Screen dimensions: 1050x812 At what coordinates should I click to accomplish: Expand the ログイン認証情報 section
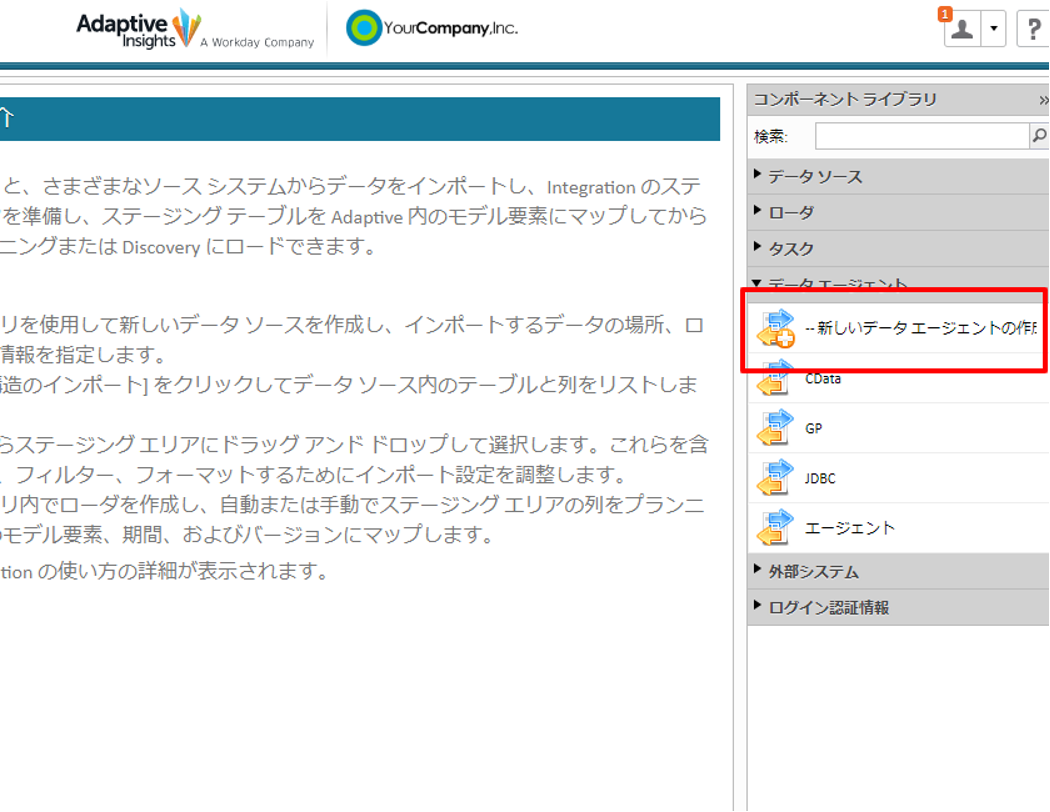click(x=897, y=608)
